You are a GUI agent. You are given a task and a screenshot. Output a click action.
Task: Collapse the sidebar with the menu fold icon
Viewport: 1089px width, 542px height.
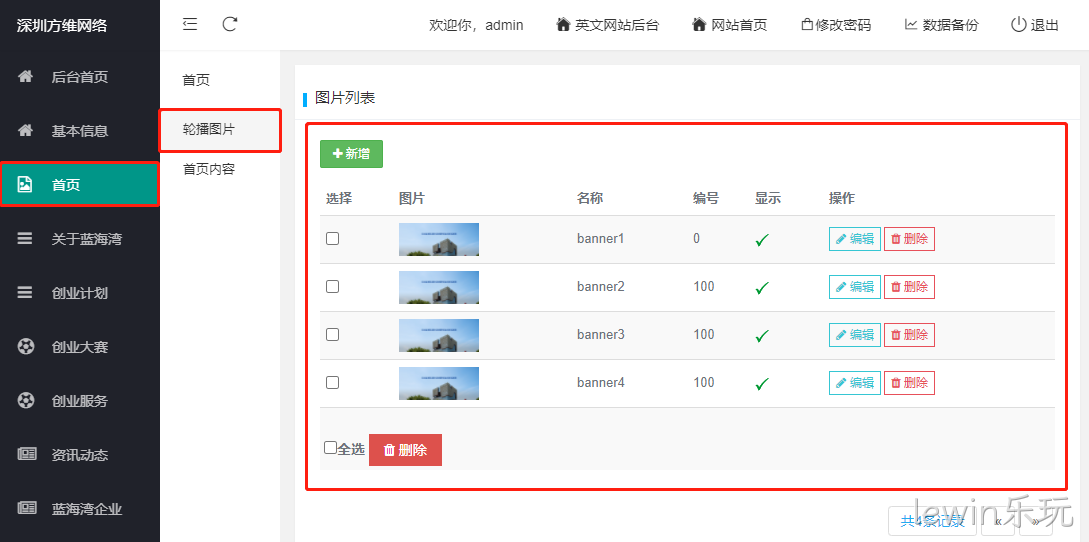pos(190,24)
